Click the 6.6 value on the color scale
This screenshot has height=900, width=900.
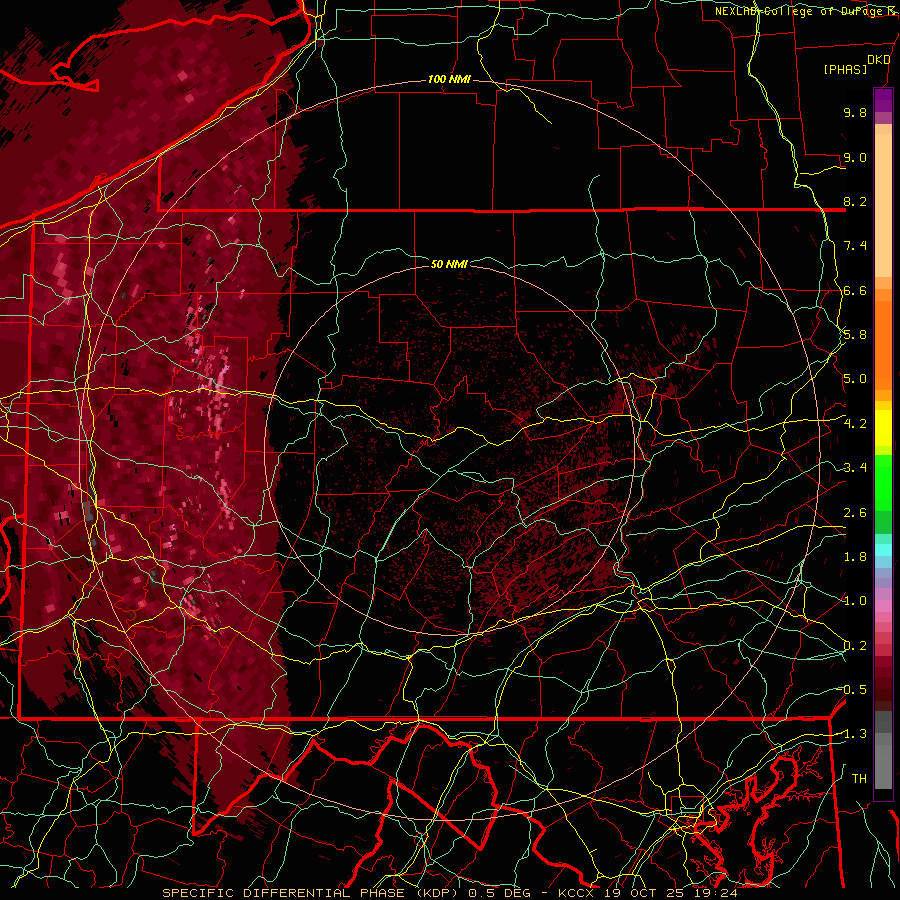pyautogui.click(x=855, y=290)
